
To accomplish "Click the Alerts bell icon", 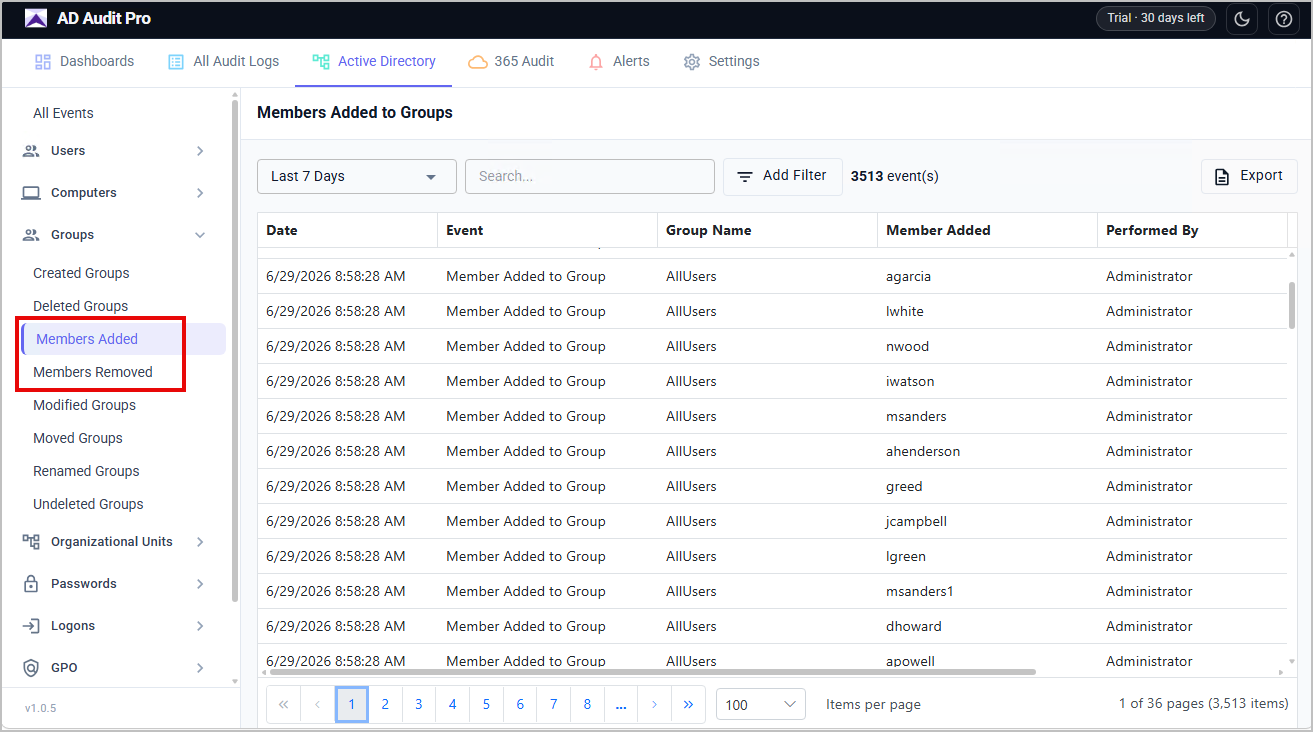I will click(596, 62).
